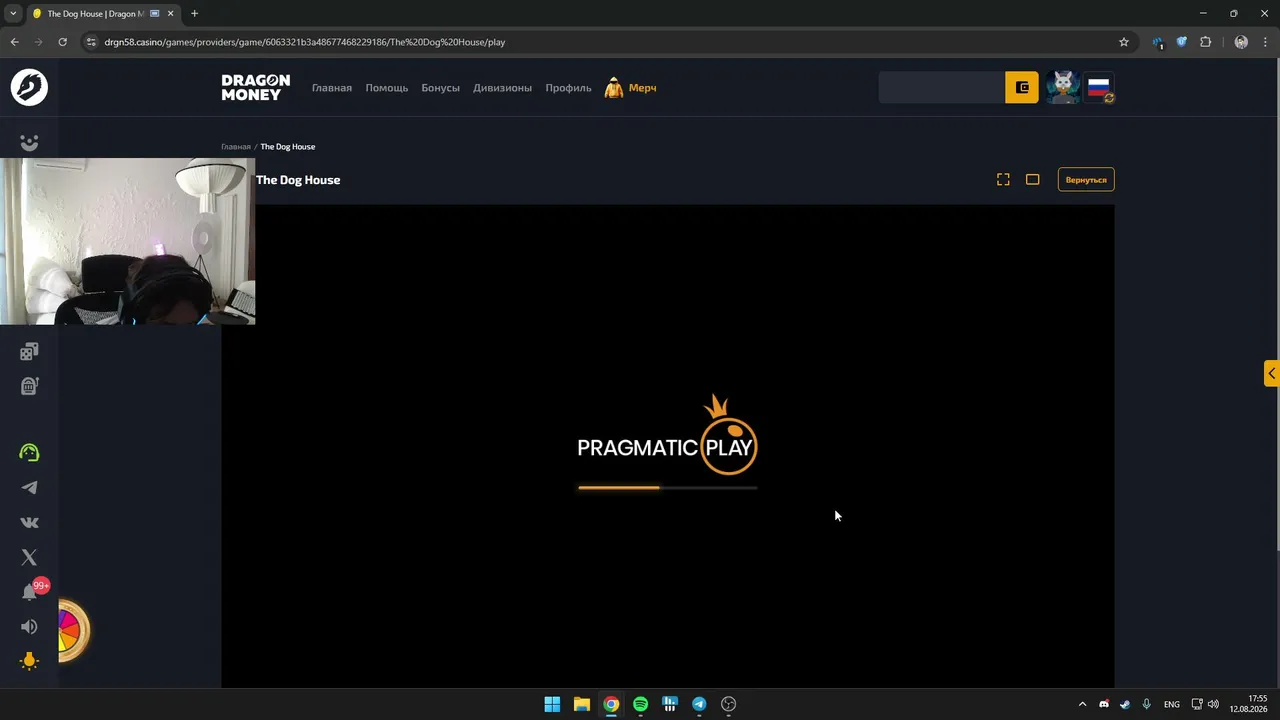Viewport: 1280px width, 720px height.
Task: Open a new browser tab
Action: [195, 14]
